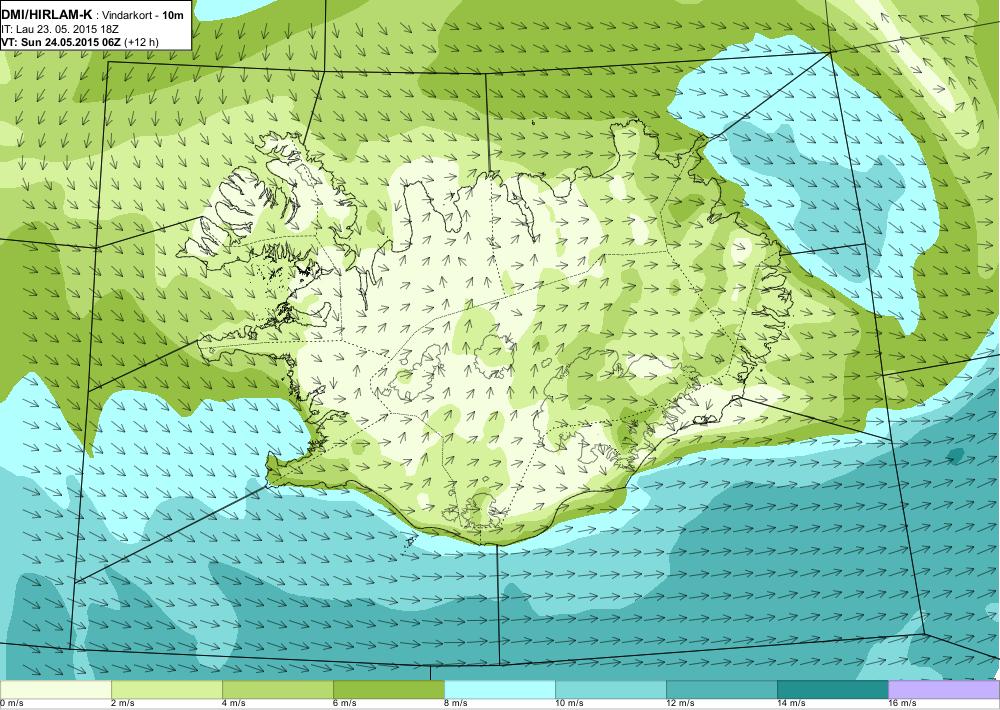
Task: Click the '16 m/s' legend label
Action: click(x=902, y=704)
